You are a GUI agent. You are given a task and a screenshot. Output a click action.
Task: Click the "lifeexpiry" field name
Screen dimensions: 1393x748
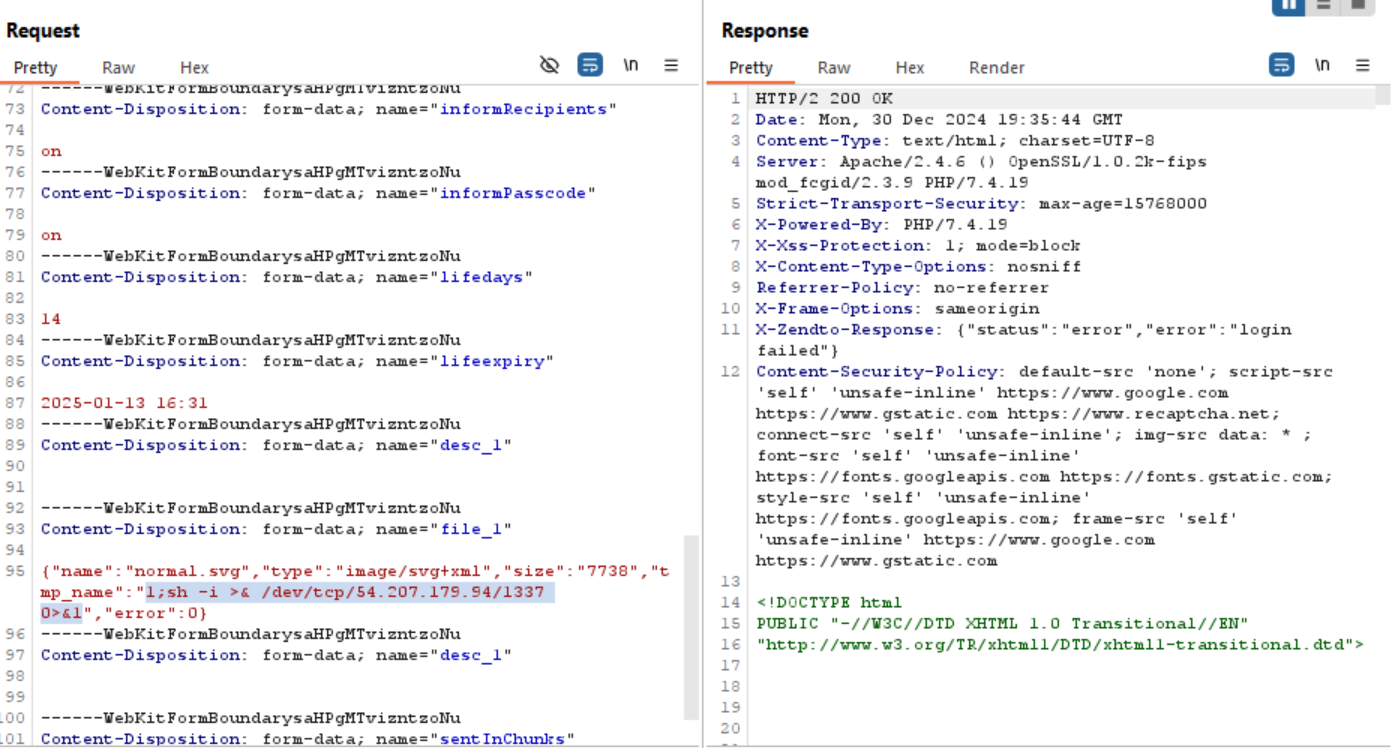tap(492, 361)
